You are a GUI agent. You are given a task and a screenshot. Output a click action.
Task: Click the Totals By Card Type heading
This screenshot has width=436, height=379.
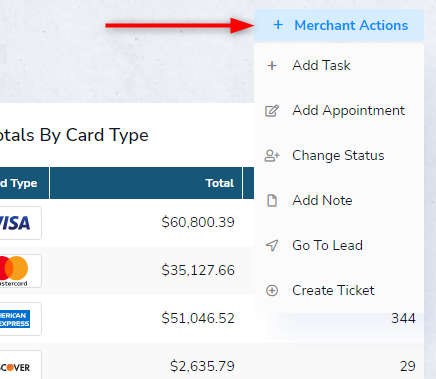(x=74, y=135)
